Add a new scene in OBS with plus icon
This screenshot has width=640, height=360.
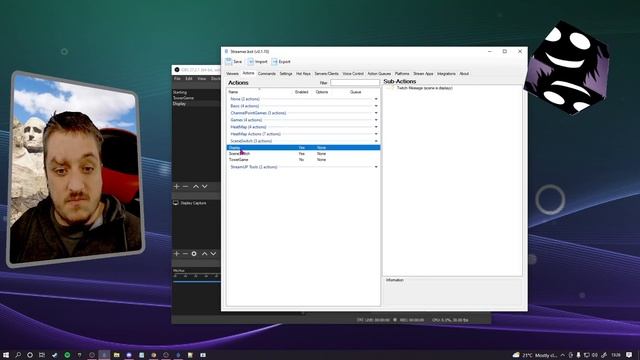click(177, 187)
